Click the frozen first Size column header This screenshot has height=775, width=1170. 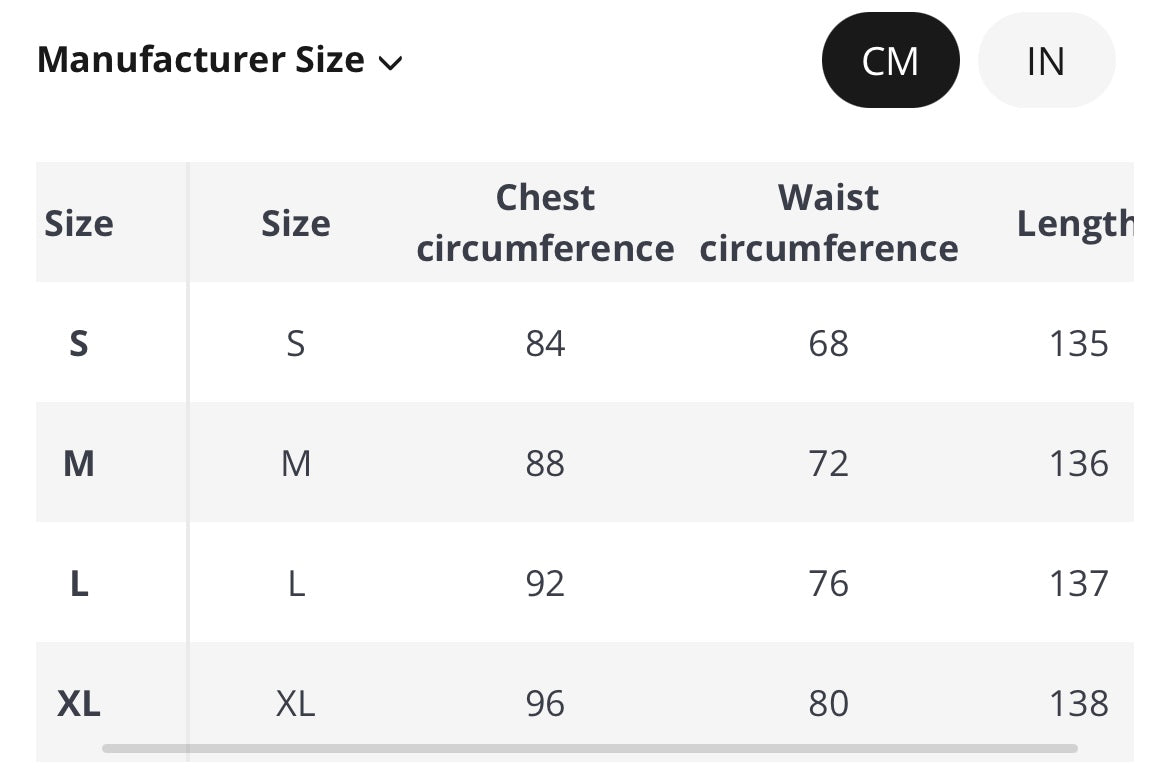79,223
